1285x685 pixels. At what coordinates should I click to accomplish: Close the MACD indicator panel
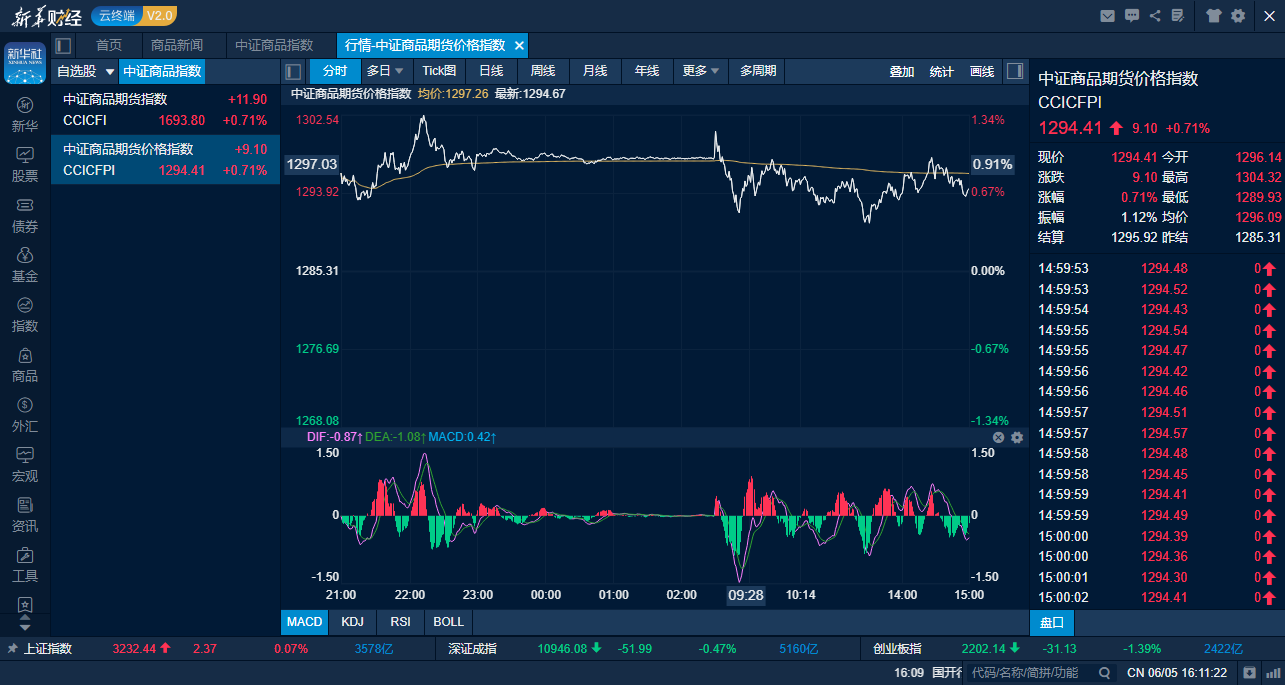[x=998, y=437]
